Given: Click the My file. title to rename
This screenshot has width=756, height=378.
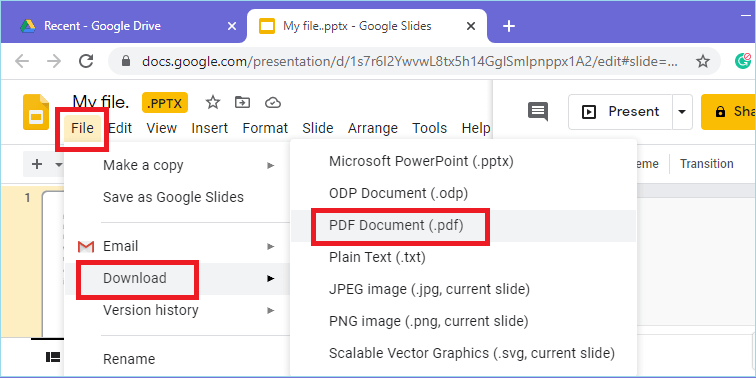Looking at the screenshot, I should (101, 102).
